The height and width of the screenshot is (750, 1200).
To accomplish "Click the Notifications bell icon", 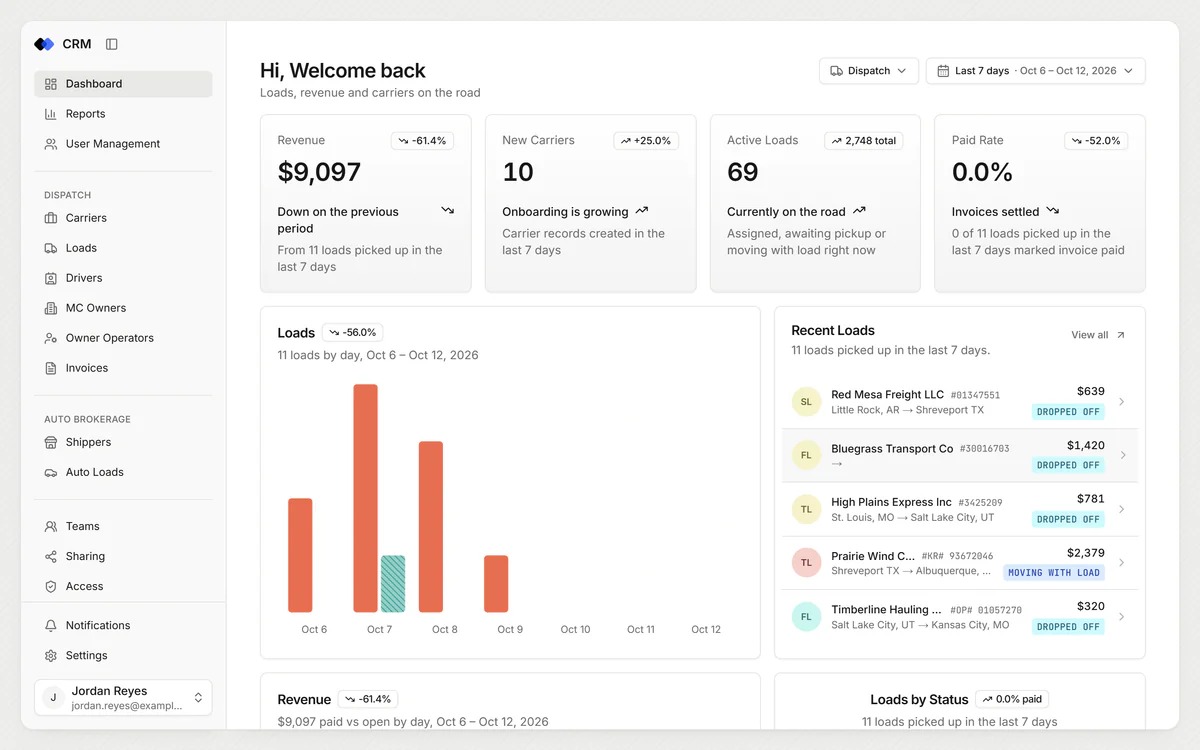I will coord(51,625).
